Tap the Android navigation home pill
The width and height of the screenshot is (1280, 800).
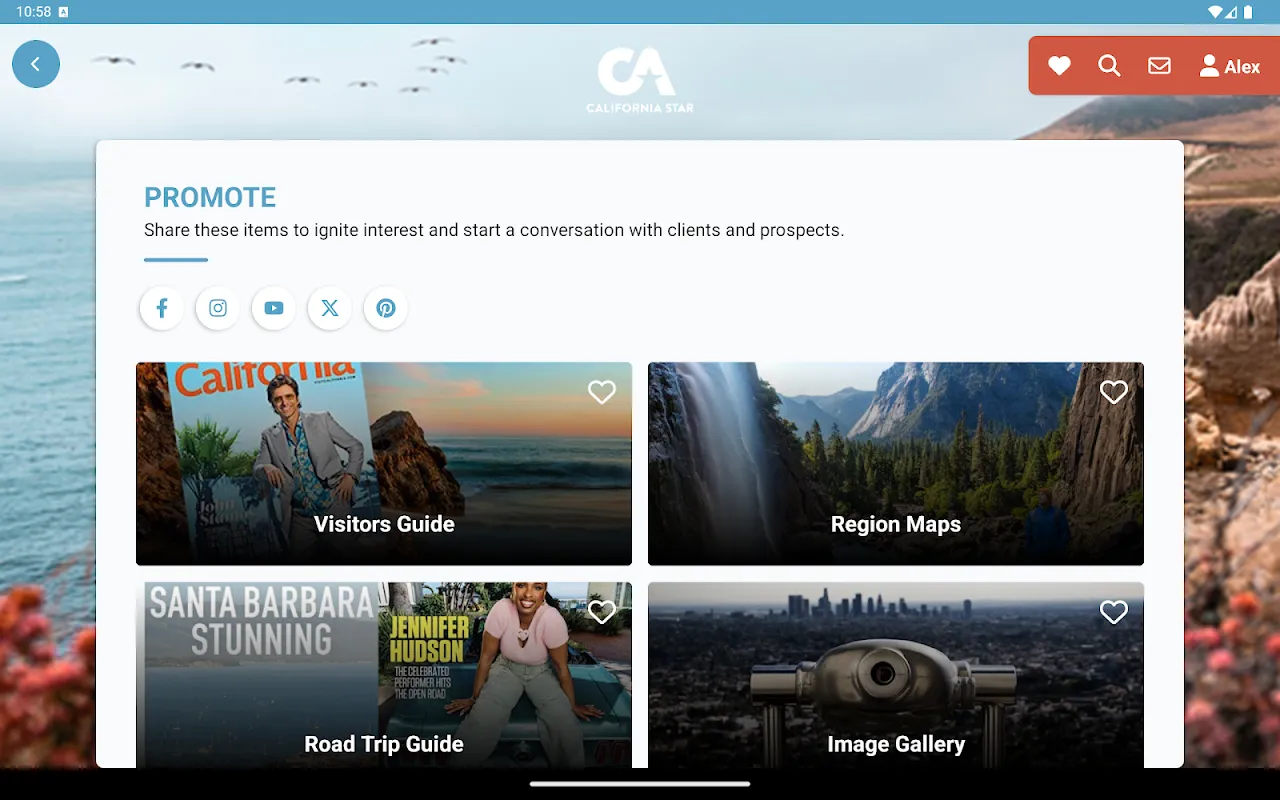coord(640,784)
